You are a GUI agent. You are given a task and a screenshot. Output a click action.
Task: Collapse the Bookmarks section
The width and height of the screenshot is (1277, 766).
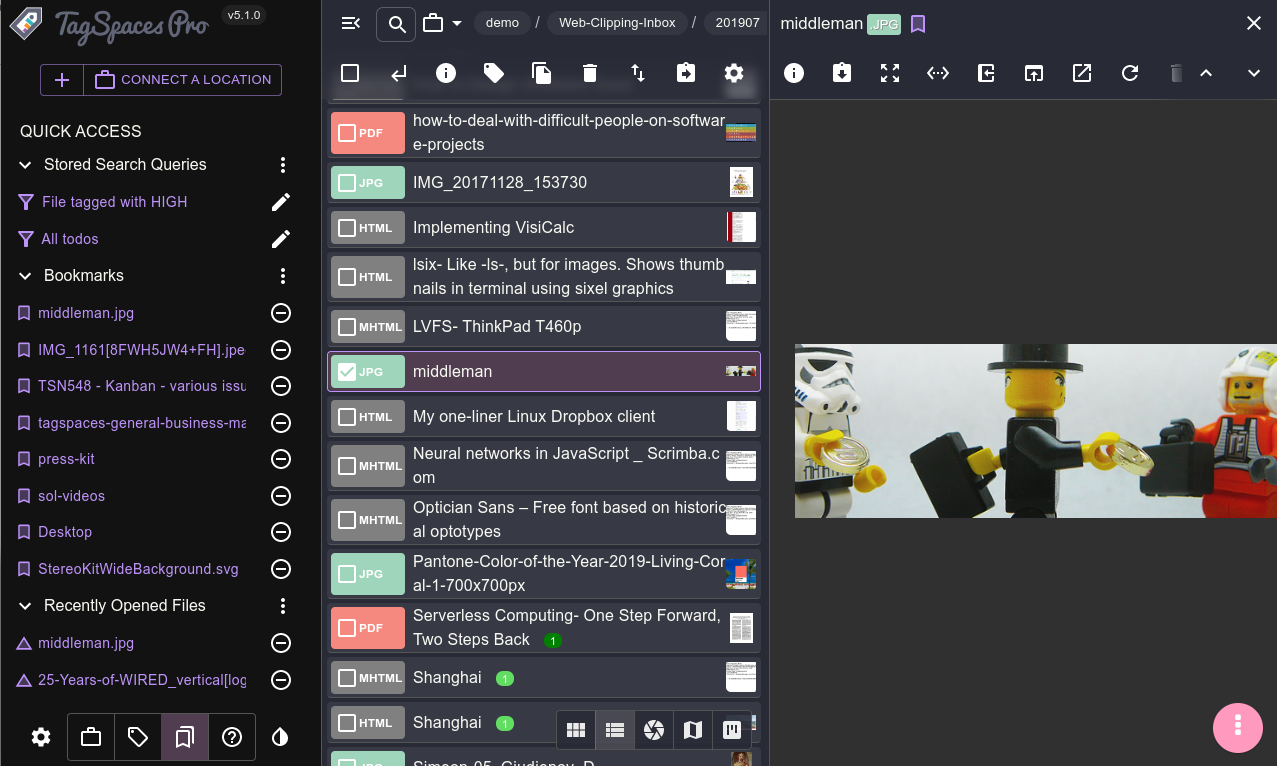(26, 276)
